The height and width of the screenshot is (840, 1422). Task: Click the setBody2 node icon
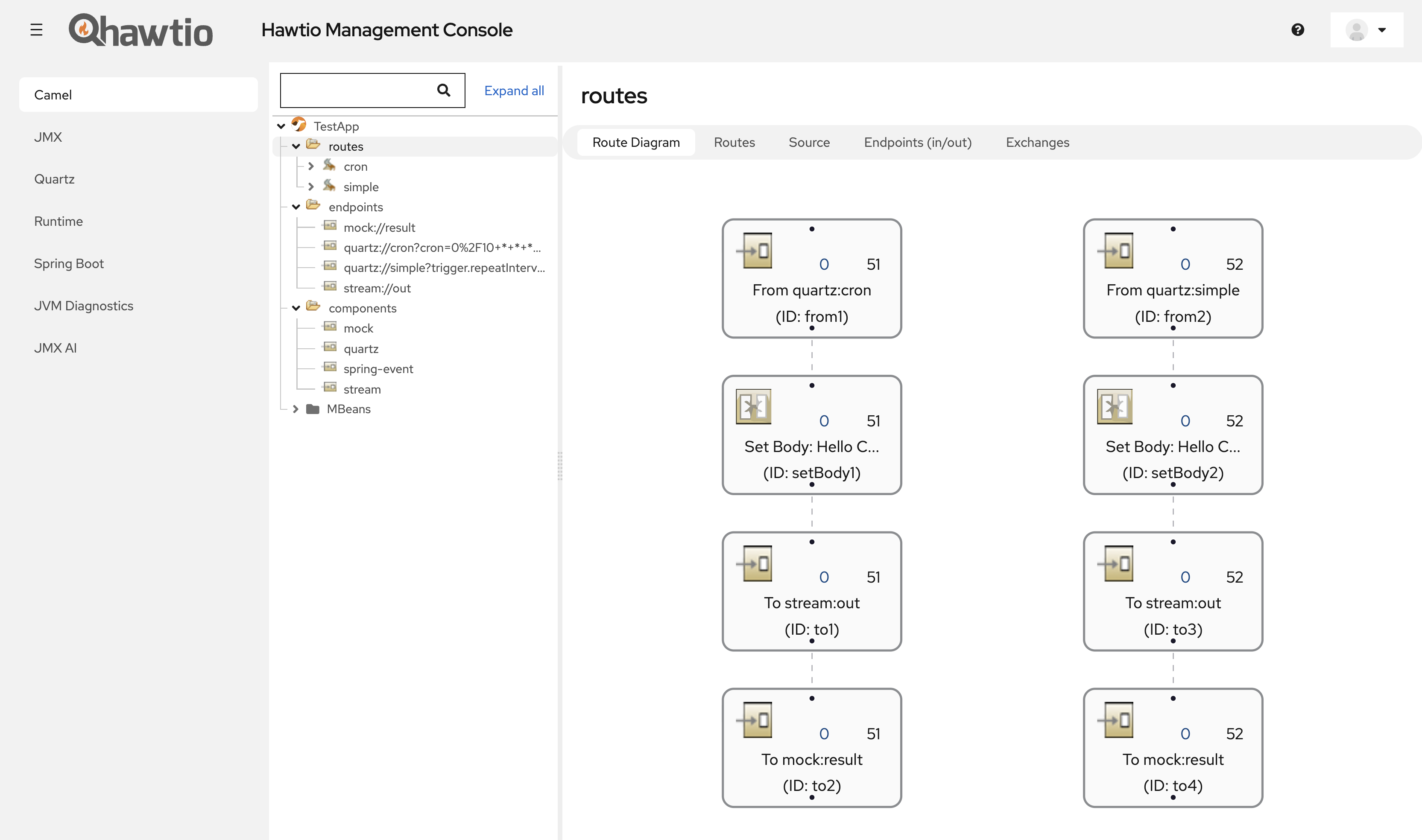point(1115,406)
